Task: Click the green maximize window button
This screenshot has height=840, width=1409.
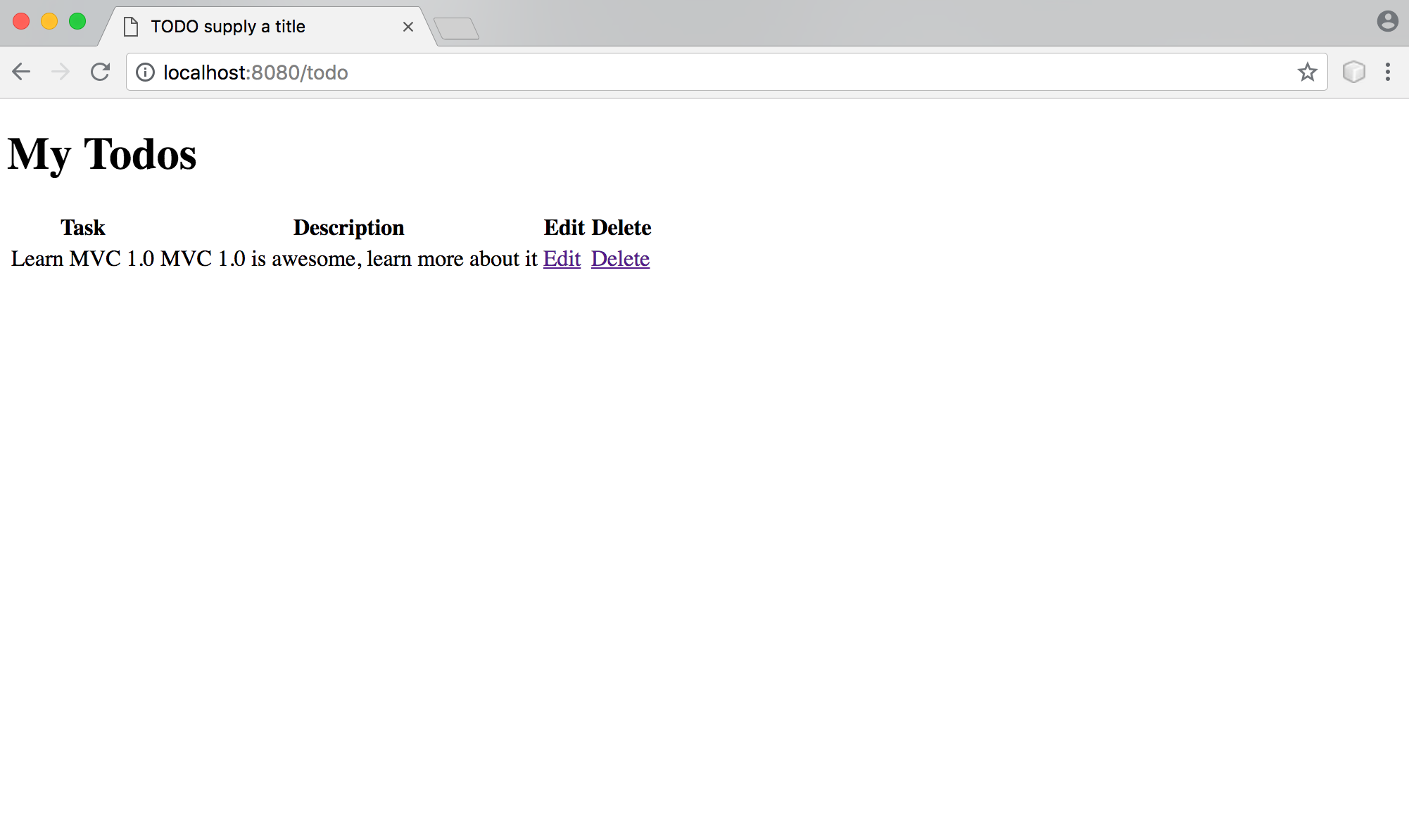Action: click(x=77, y=22)
